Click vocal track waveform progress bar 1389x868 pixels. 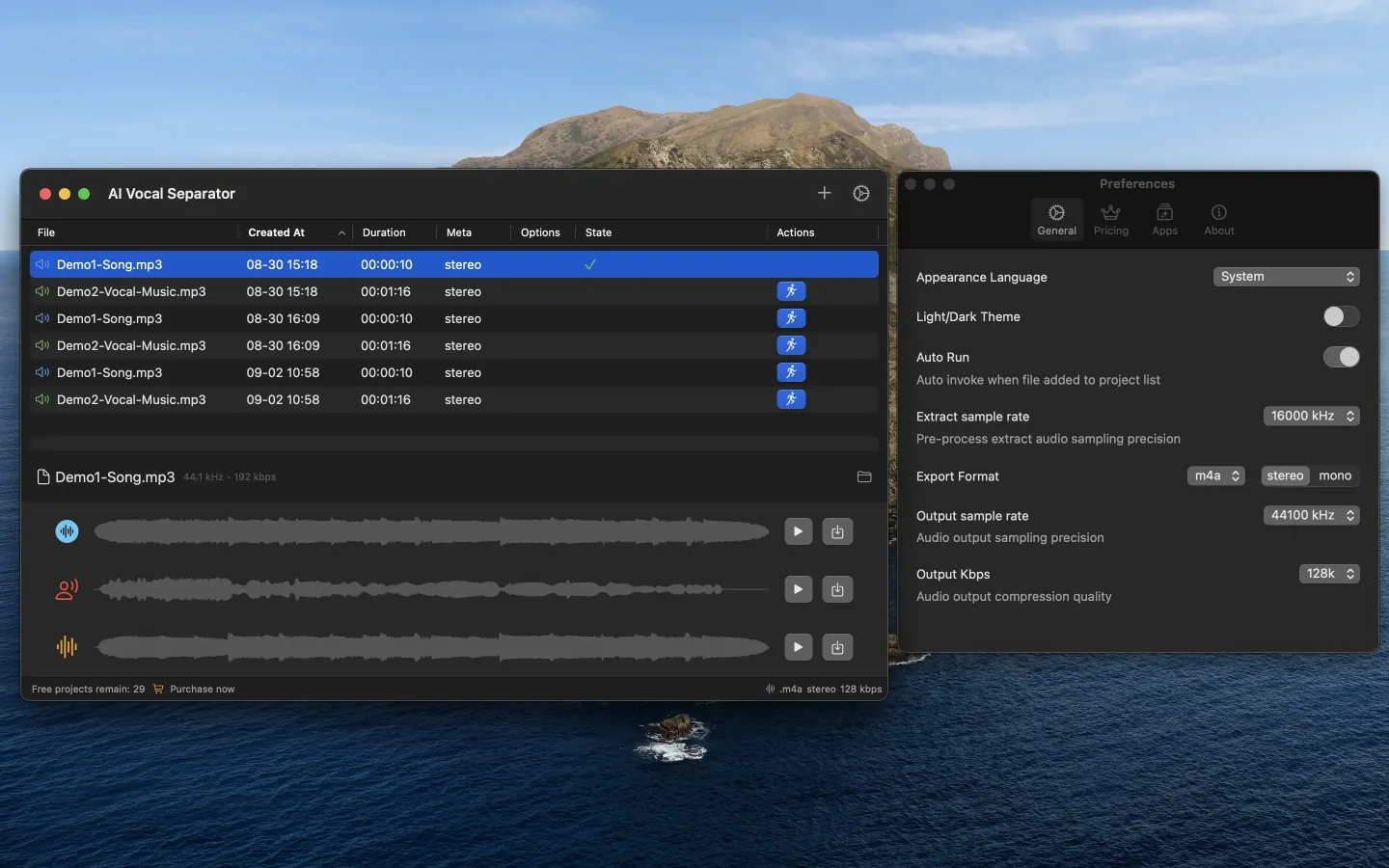pyautogui.click(x=431, y=589)
